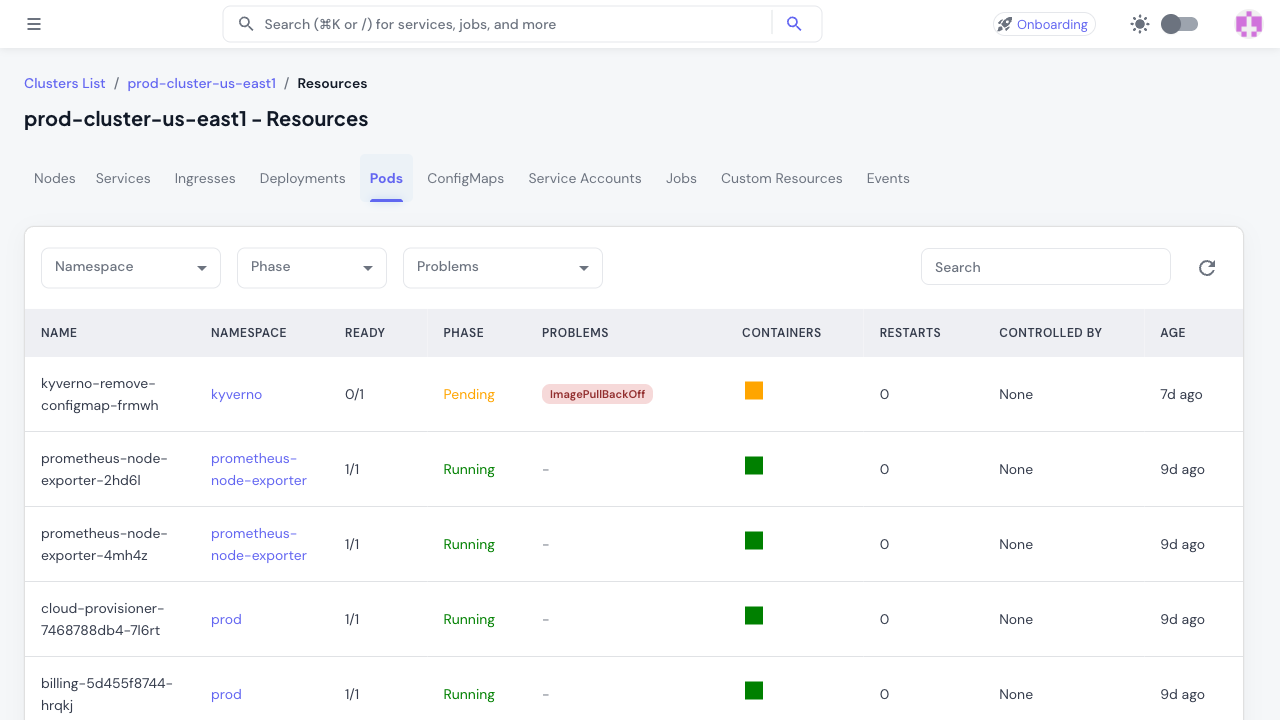Refresh the pods table
Viewport: 1280px width, 720px height.
coord(1207,267)
